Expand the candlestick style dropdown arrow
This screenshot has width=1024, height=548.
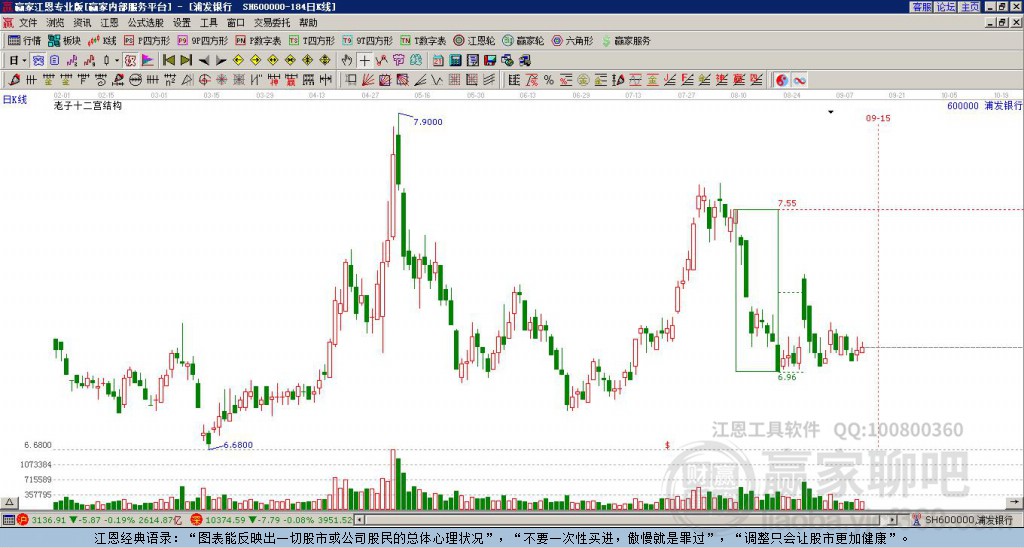click(x=117, y=61)
